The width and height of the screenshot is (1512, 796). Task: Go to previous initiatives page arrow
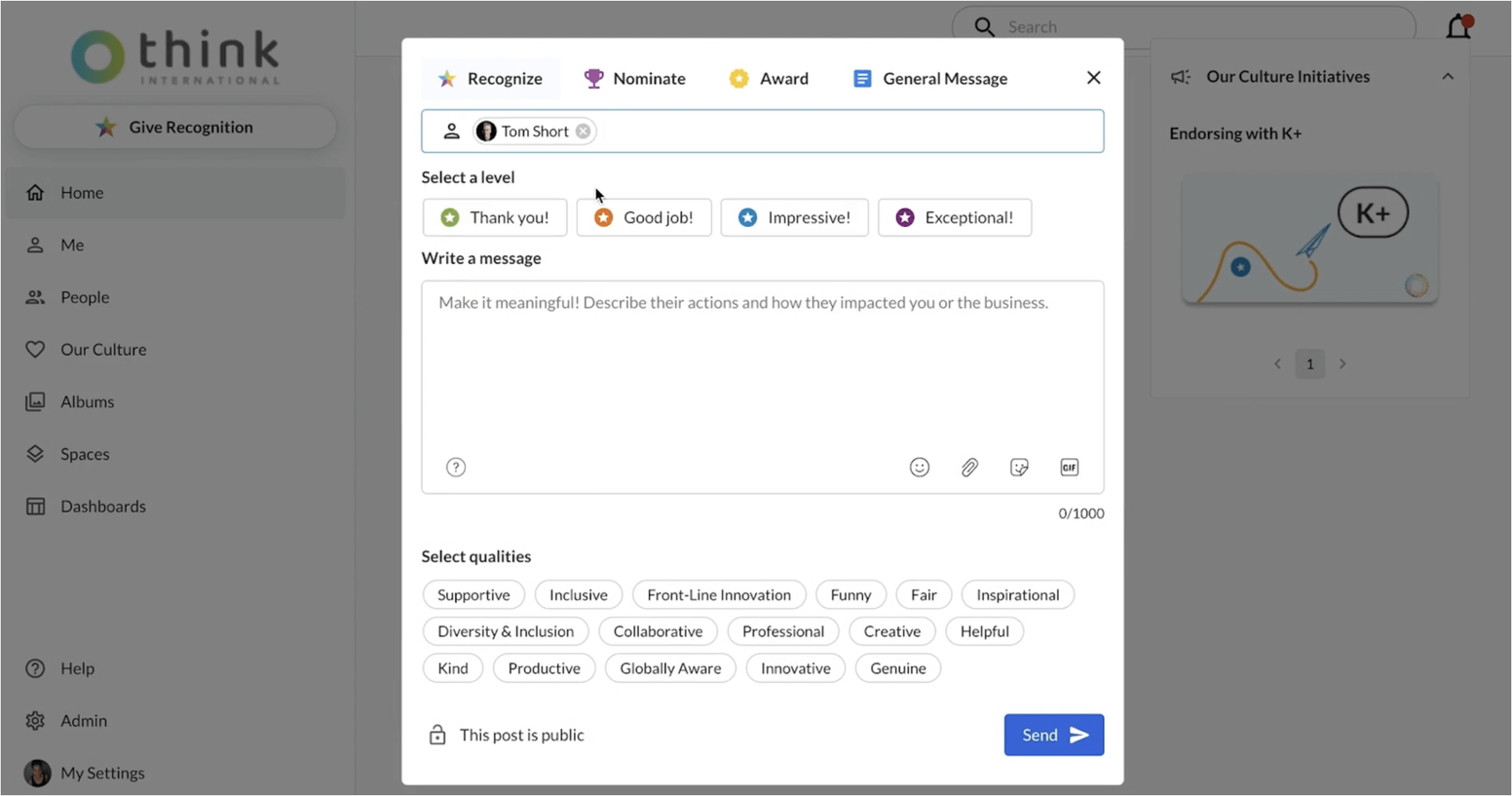(x=1277, y=363)
